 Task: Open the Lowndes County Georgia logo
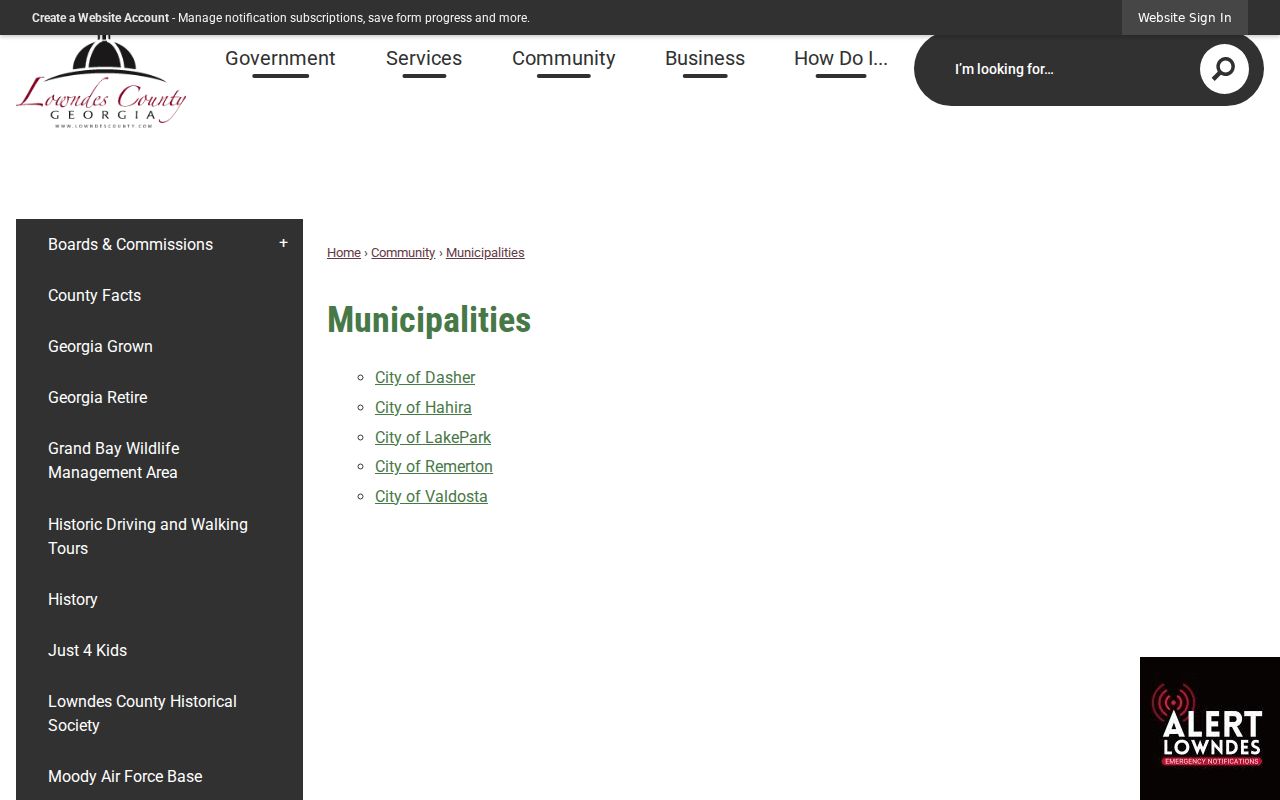pos(101,82)
